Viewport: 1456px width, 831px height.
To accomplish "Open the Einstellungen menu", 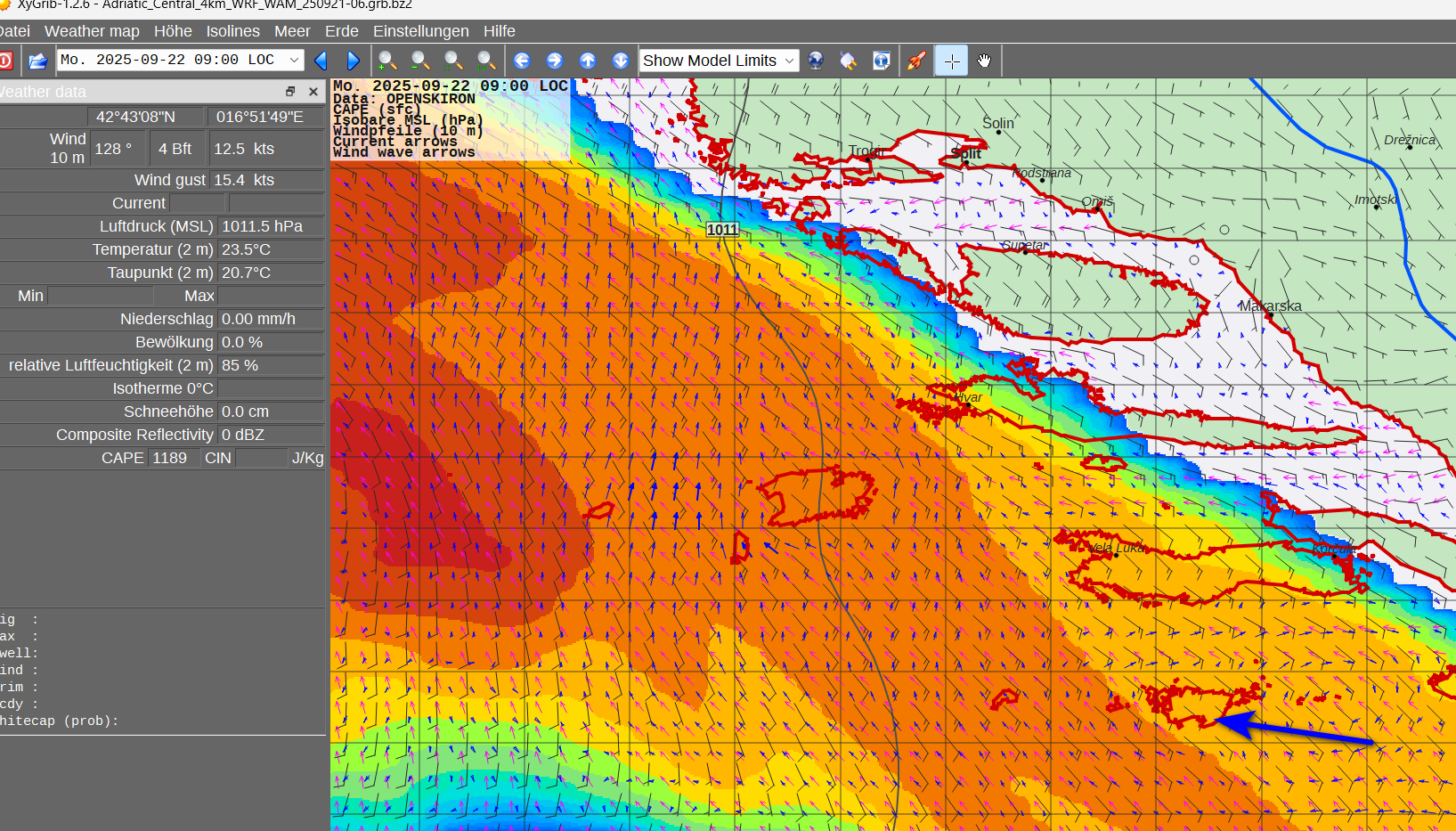I will tap(420, 31).
